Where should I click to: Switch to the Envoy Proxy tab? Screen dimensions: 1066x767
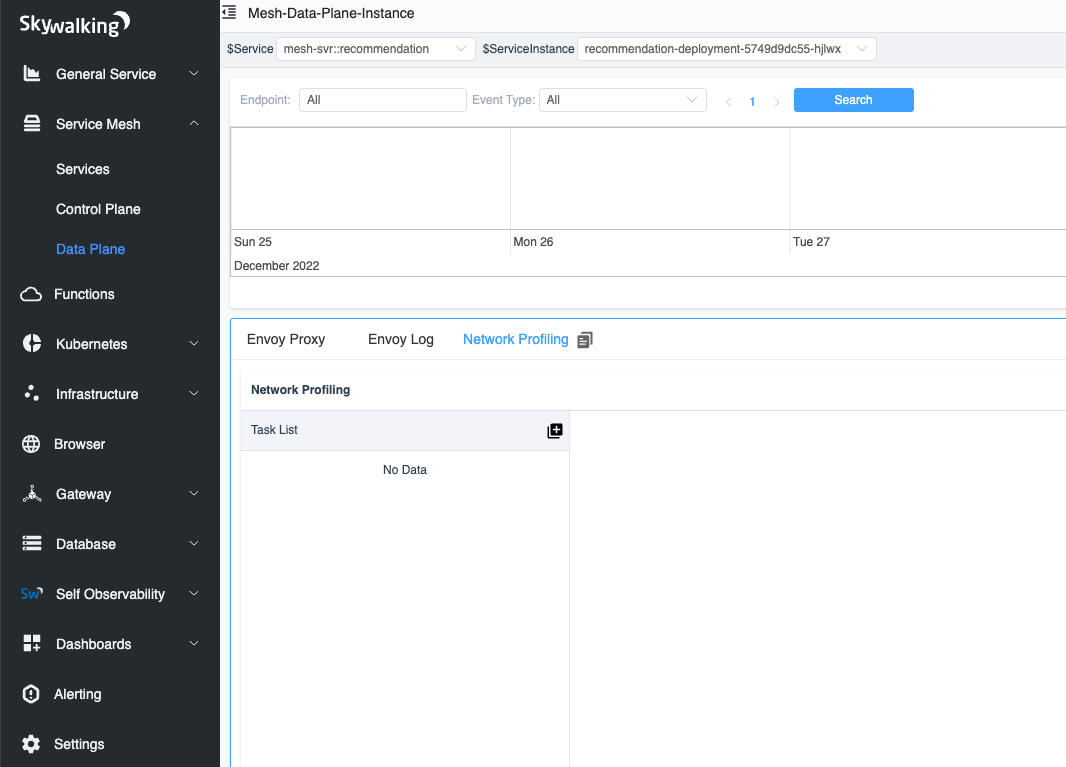click(286, 339)
